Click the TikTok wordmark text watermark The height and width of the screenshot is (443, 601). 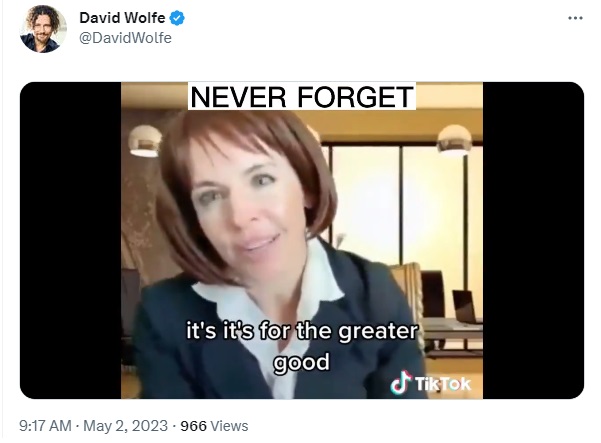[x=443, y=384]
